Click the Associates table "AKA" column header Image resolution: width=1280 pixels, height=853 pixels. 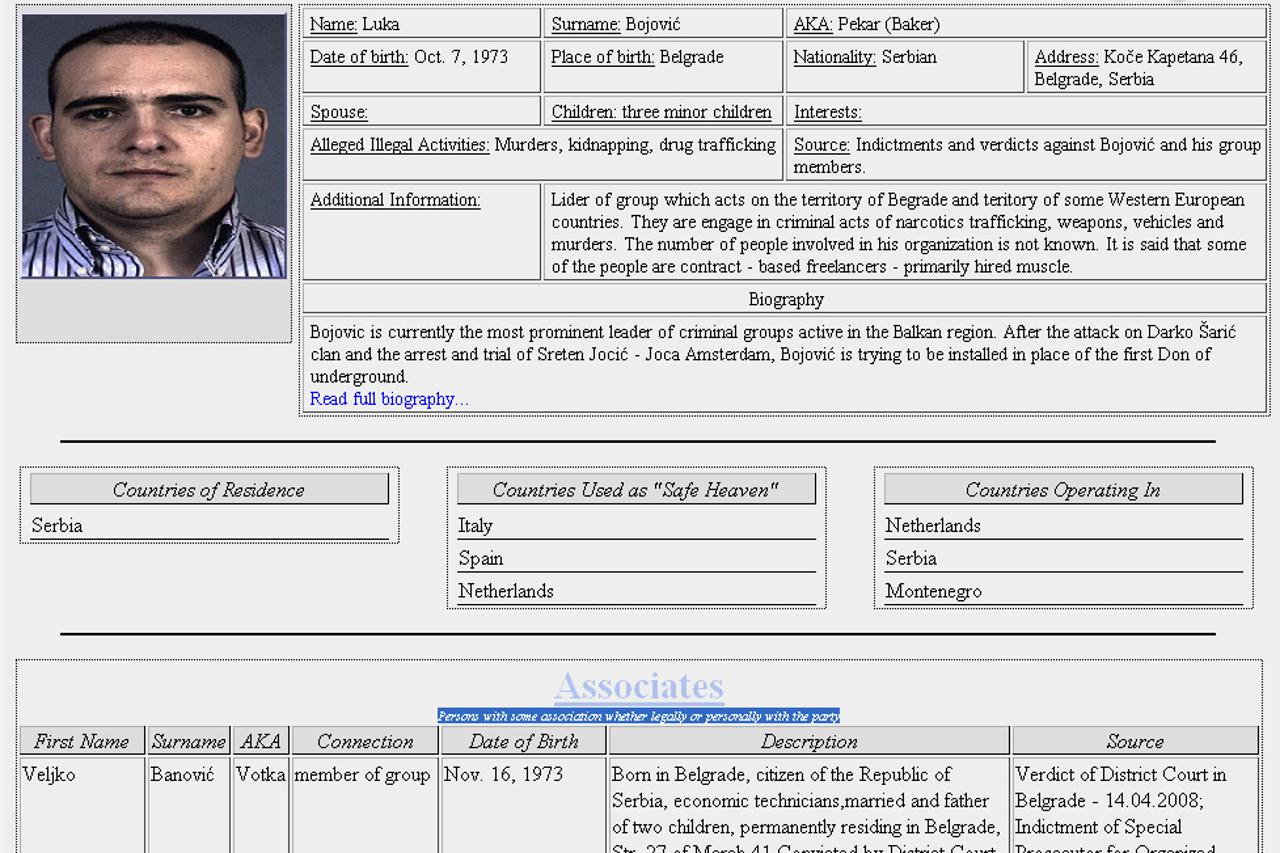point(261,741)
